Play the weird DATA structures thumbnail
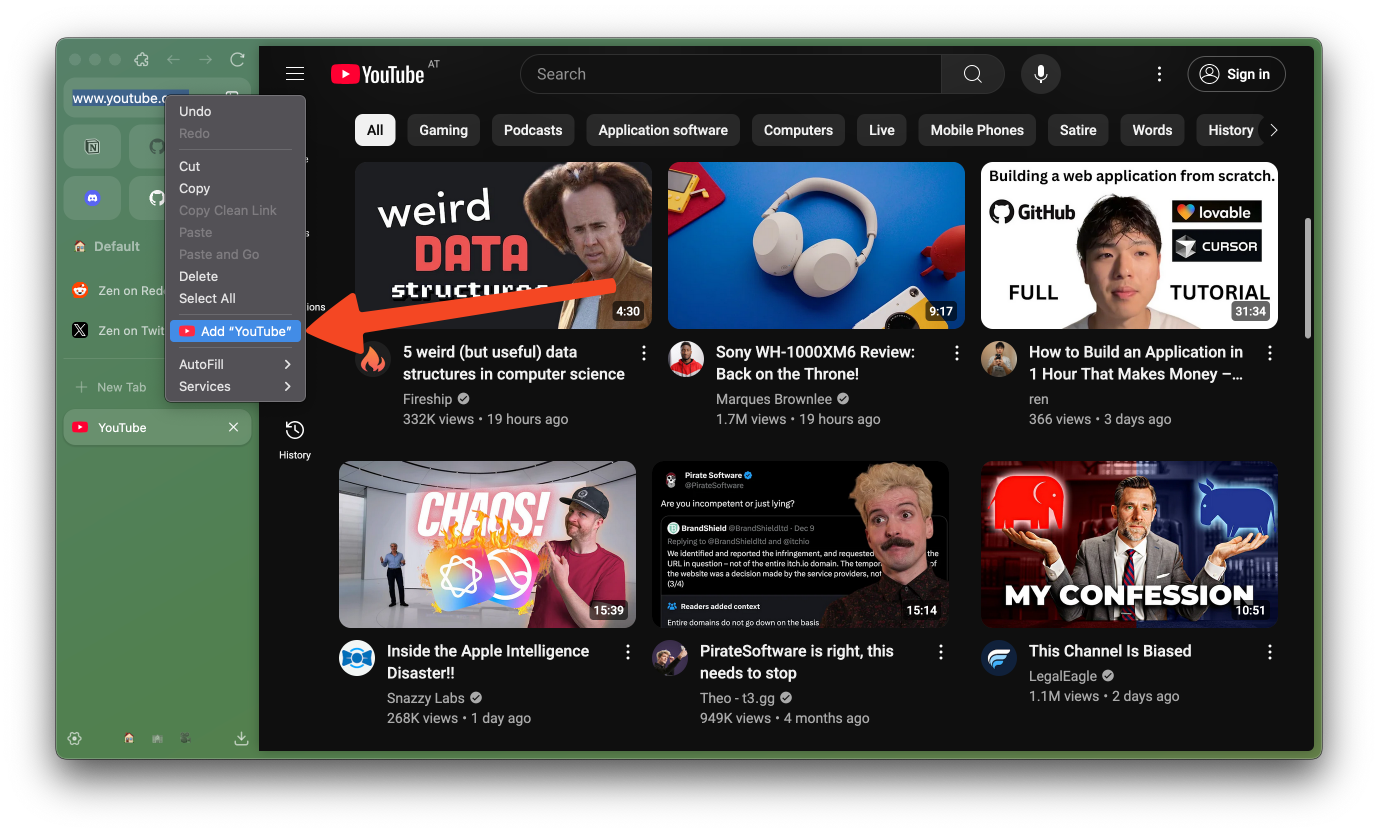 point(503,245)
